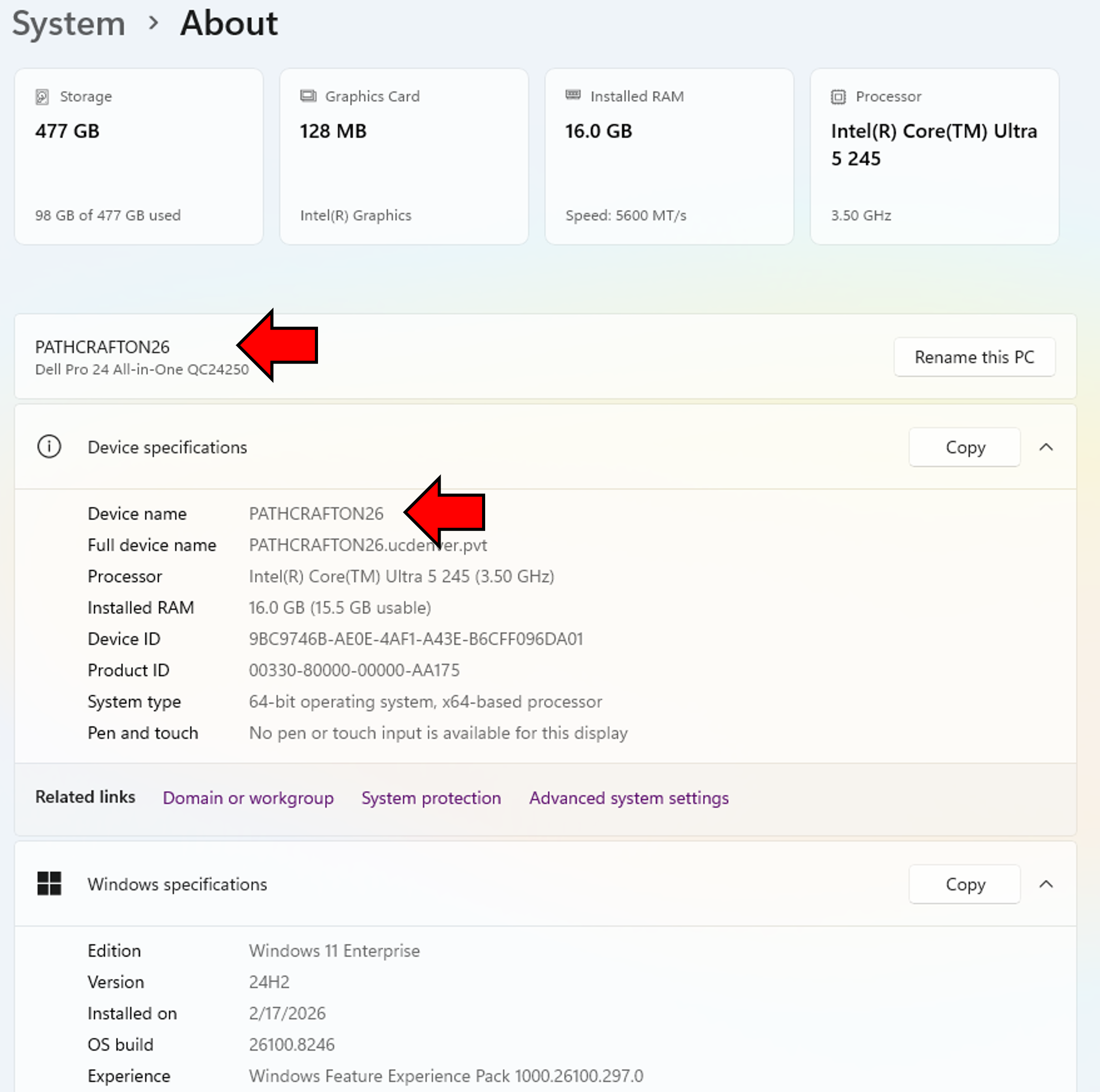Click the About breadcrumb title

[x=229, y=23]
